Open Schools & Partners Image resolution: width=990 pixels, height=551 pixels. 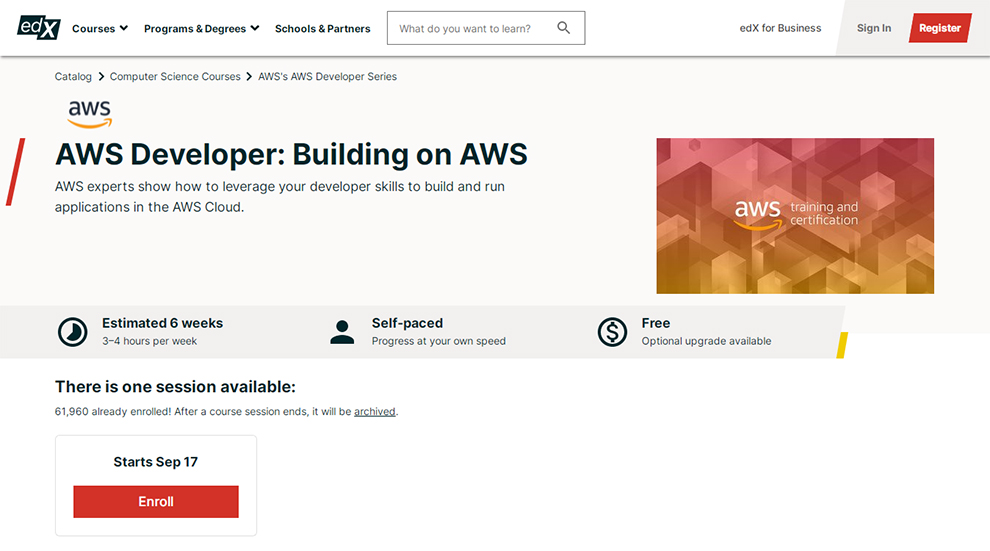click(323, 28)
